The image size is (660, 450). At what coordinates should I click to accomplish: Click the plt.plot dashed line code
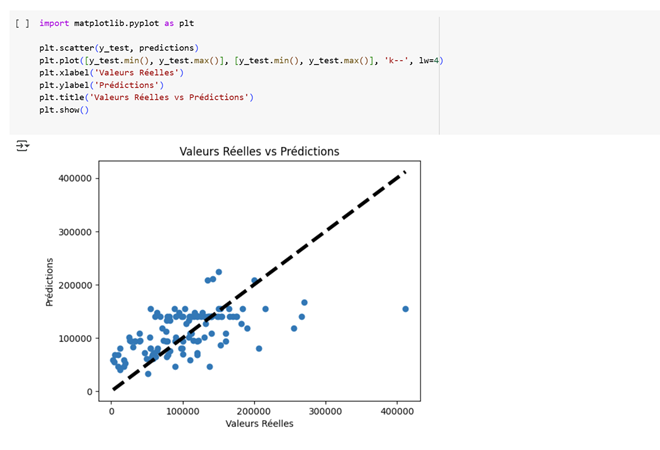240,61
